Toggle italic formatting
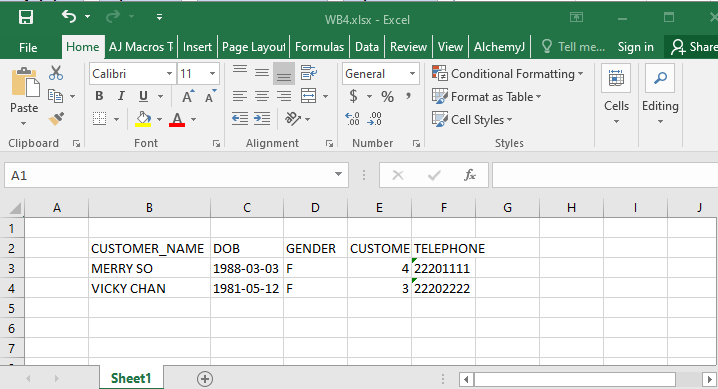718x389 pixels. (x=121, y=97)
